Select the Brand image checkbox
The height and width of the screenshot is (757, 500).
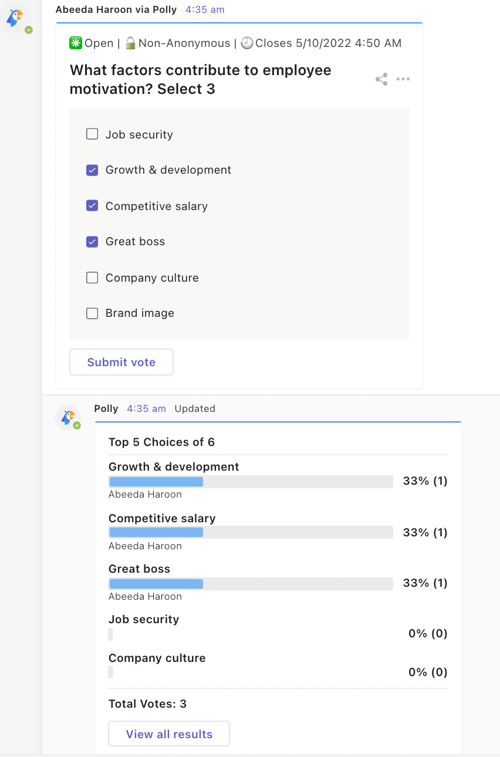(92, 313)
